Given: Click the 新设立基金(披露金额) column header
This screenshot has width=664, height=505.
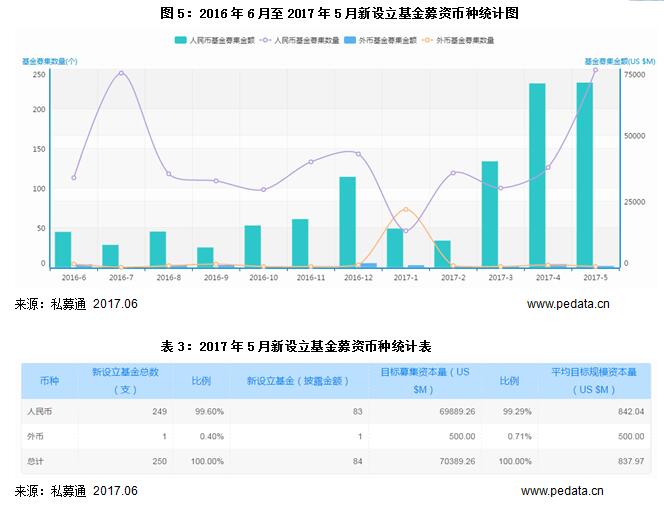Looking at the screenshot, I should pyautogui.click(x=298, y=381).
